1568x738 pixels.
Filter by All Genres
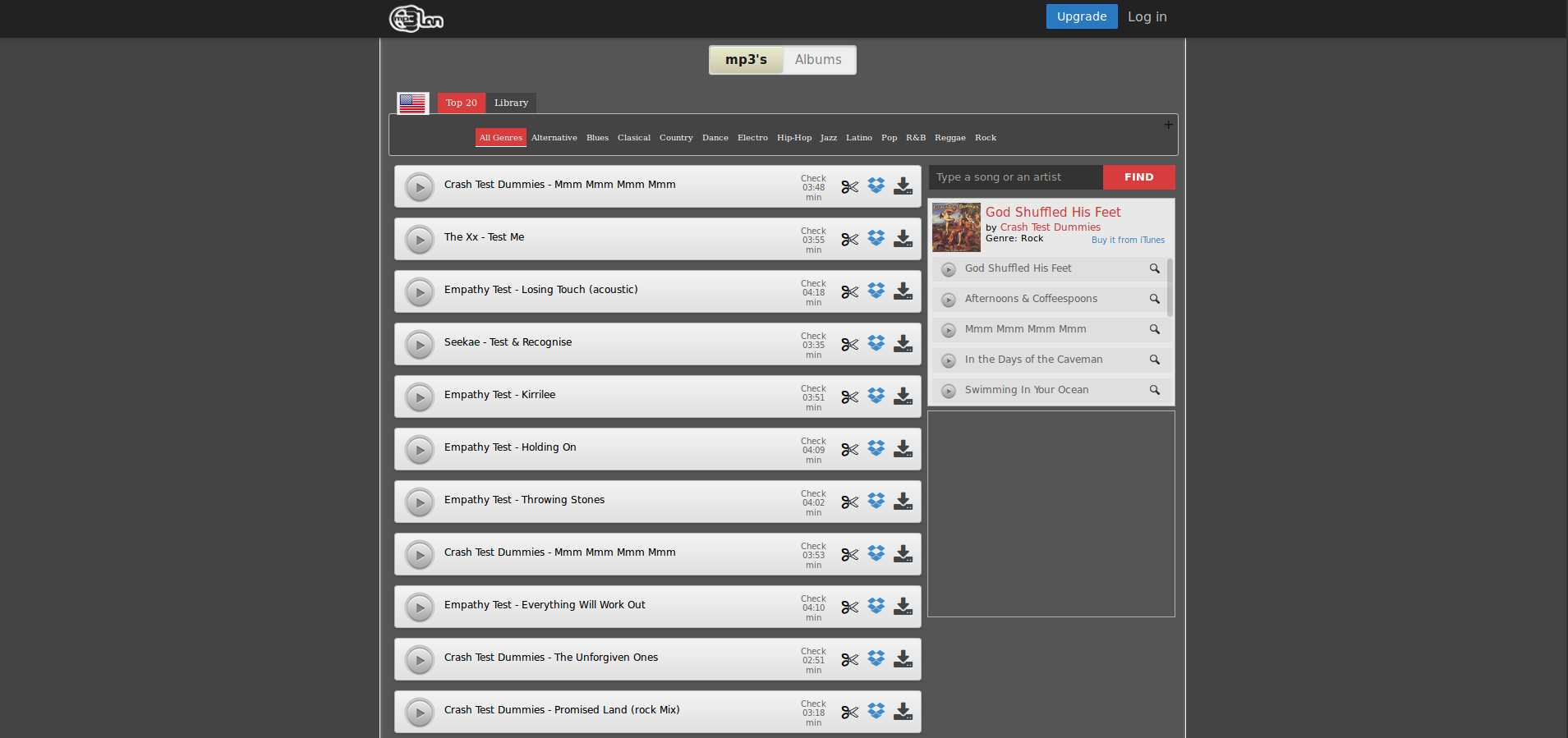point(500,138)
